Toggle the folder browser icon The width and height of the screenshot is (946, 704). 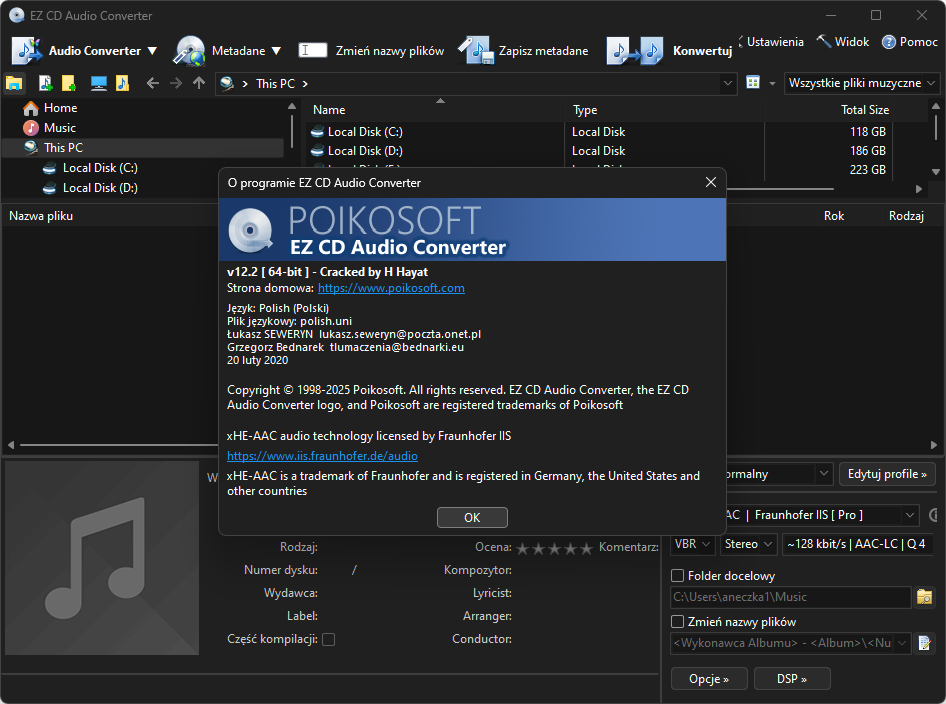click(x=14, y=83)
